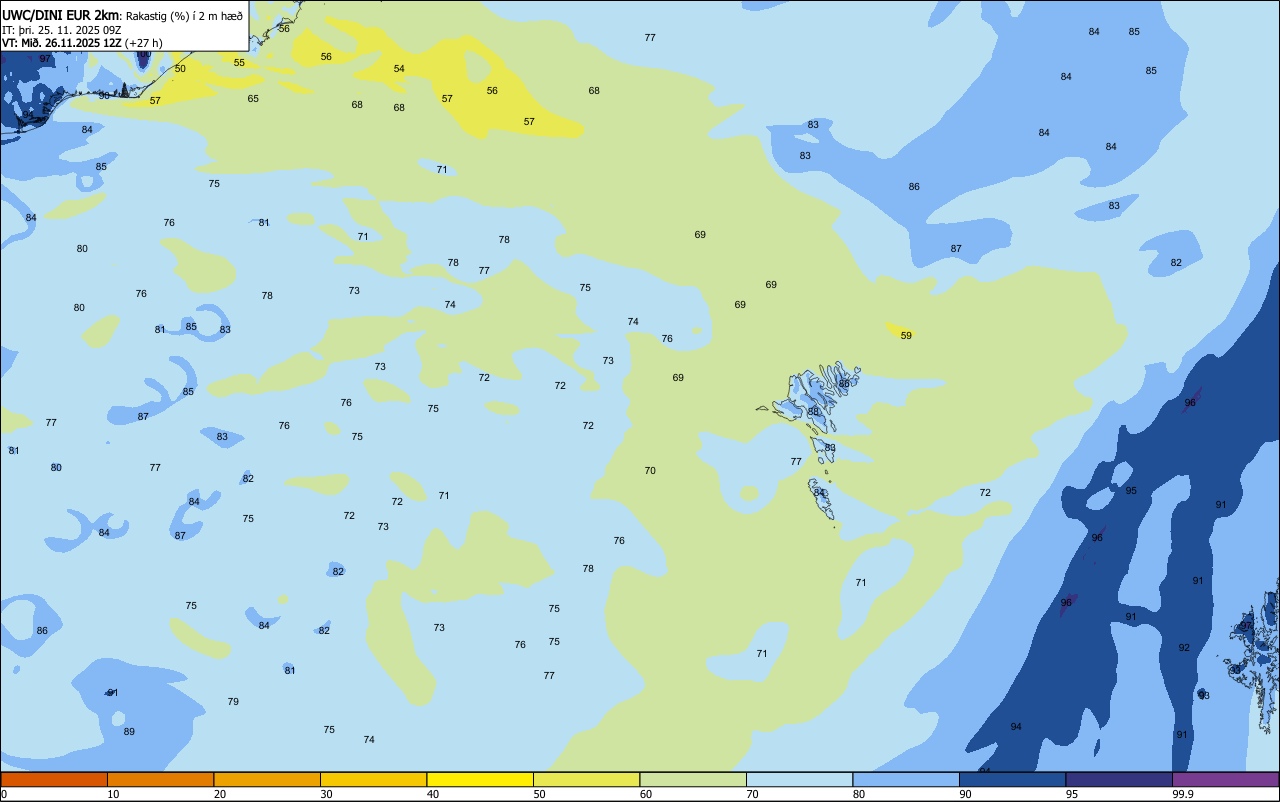Screen dimensions: 1280x802
Task: Click the humidity value 70 on the map
Action: pyautogui.click(x=650, y=471)
